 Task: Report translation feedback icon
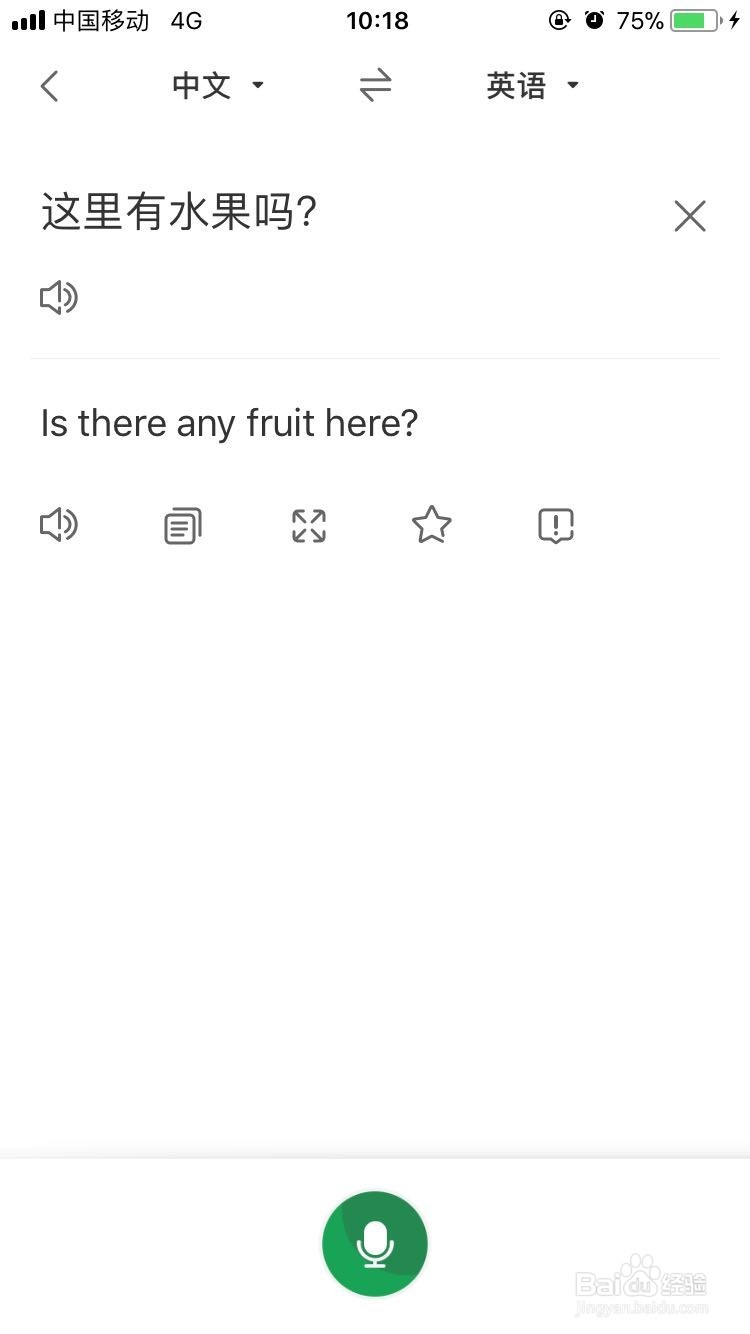[x=555, y=526]
